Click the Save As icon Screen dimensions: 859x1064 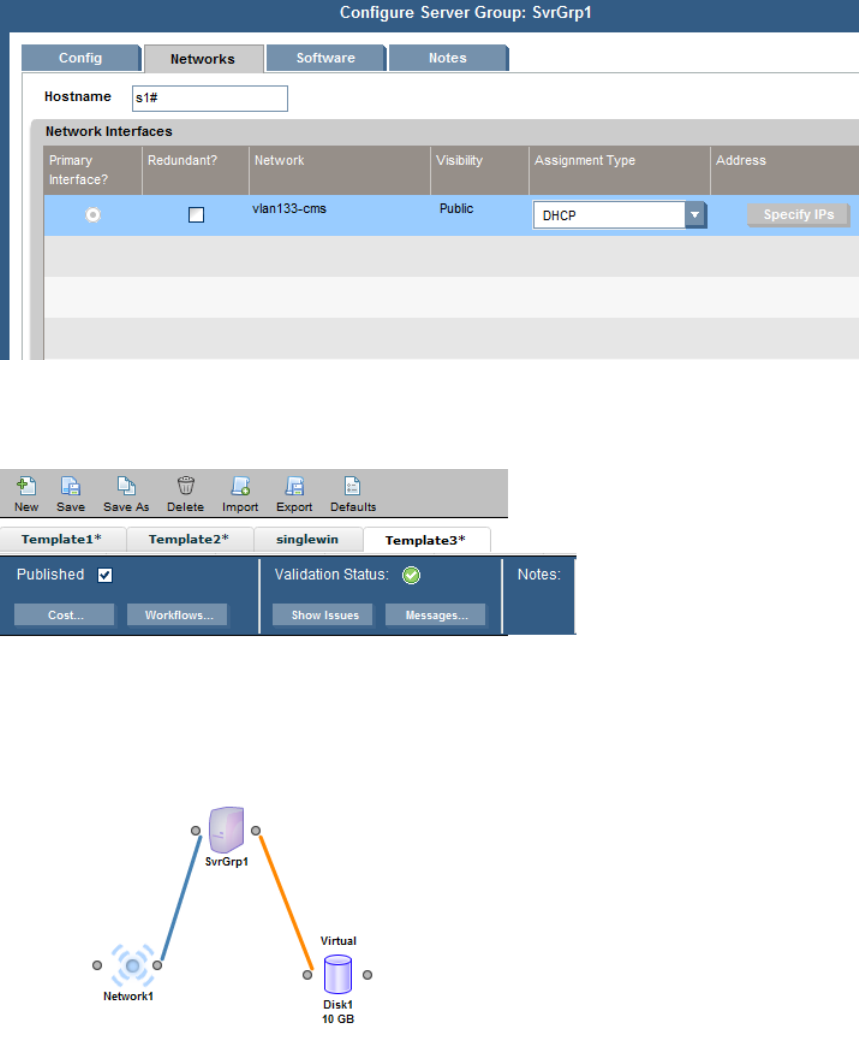point(126,486)
